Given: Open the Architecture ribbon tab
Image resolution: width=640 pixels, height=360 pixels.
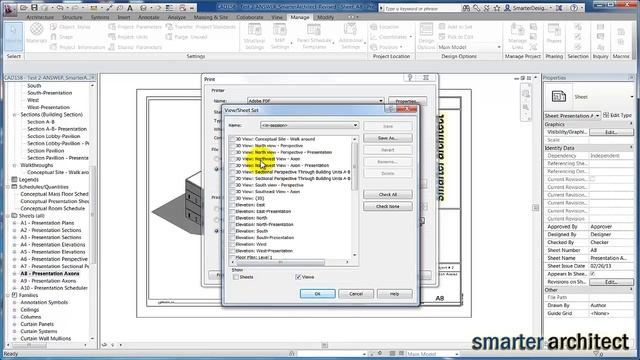Looking at the screenshot, I should [x=40, y=17].
